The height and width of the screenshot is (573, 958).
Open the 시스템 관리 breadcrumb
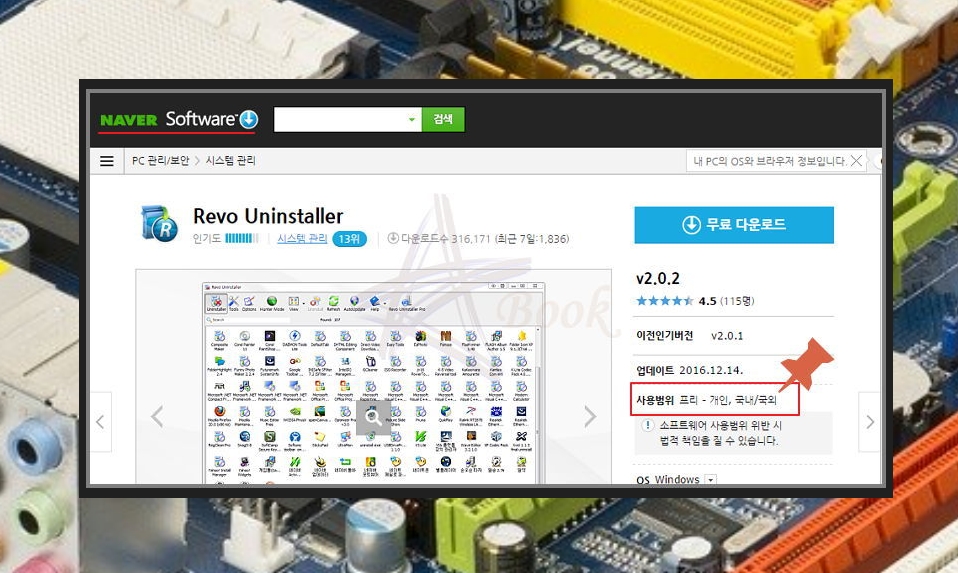(230, 161)
